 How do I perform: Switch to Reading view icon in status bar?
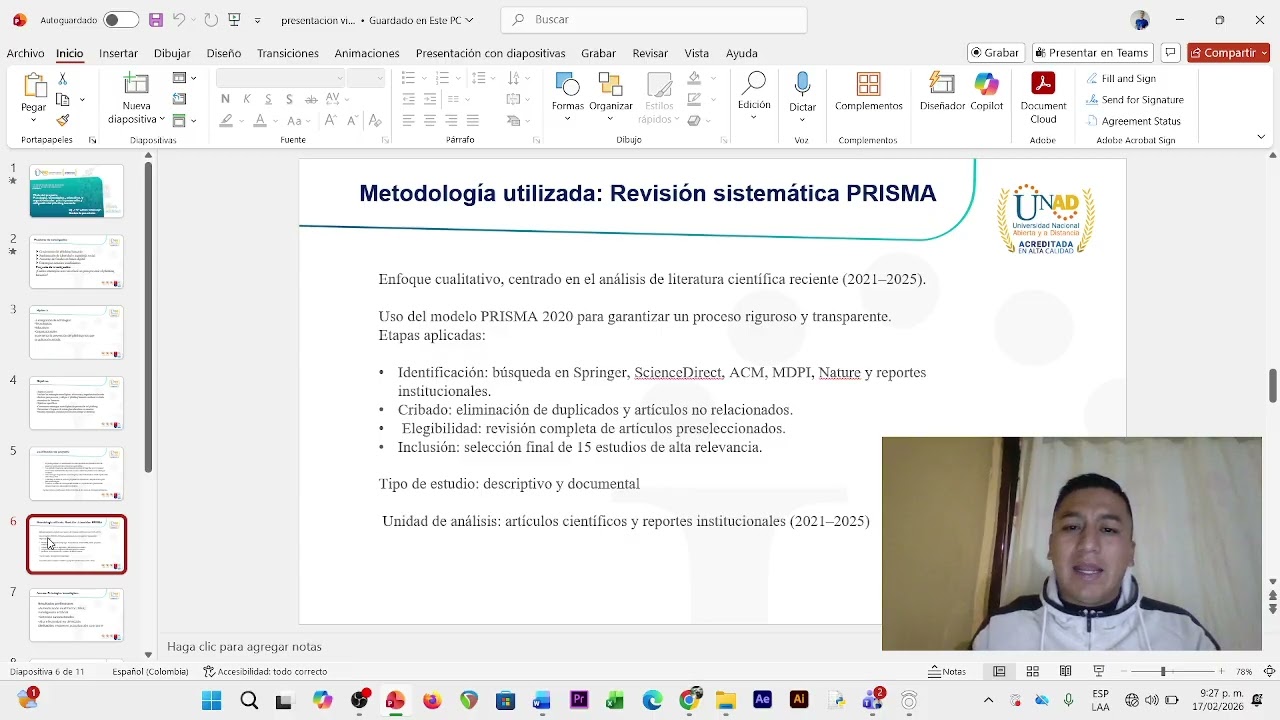point(1065,671)
